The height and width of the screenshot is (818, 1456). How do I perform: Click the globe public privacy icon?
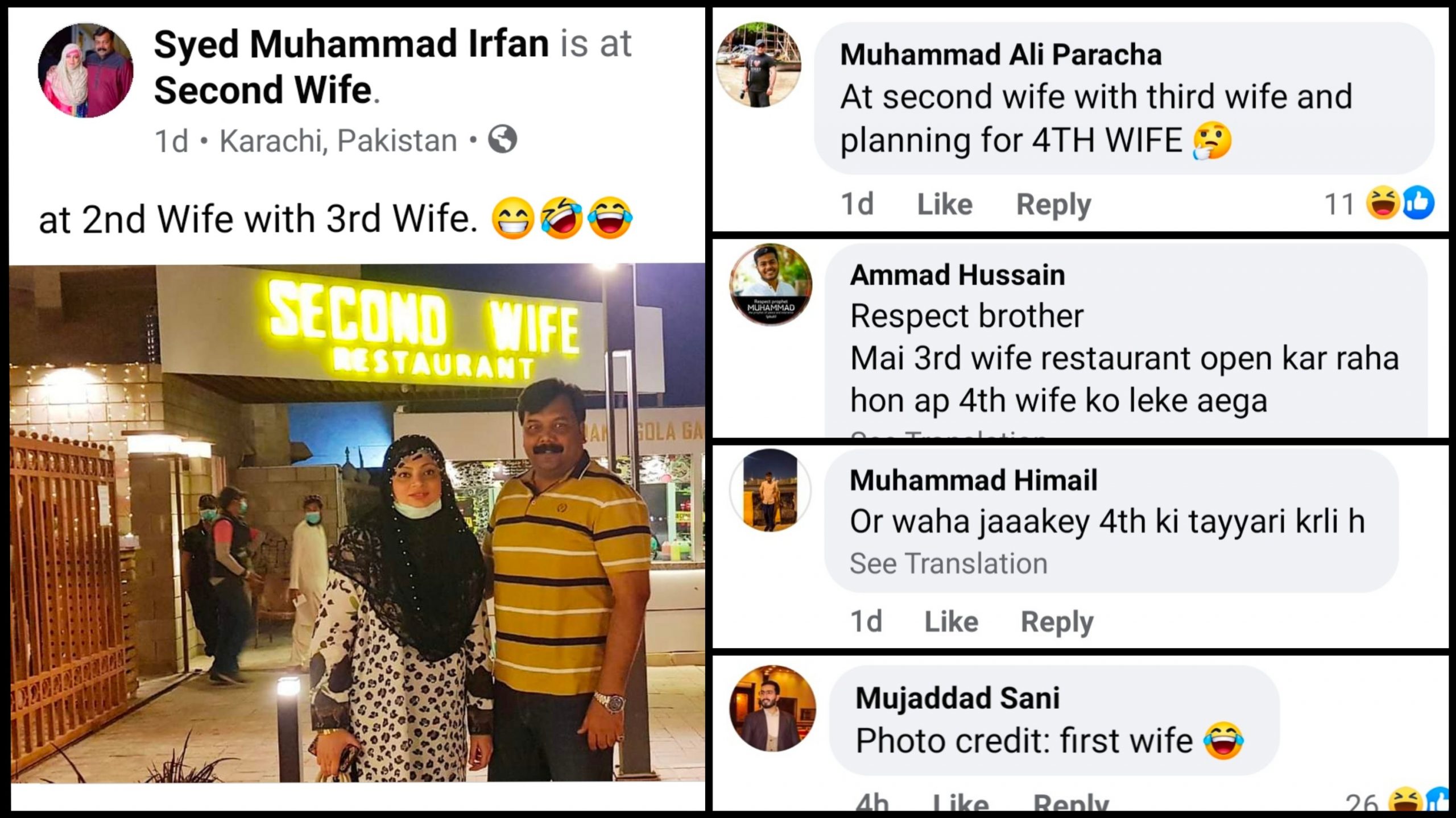(x=503, y=139)
